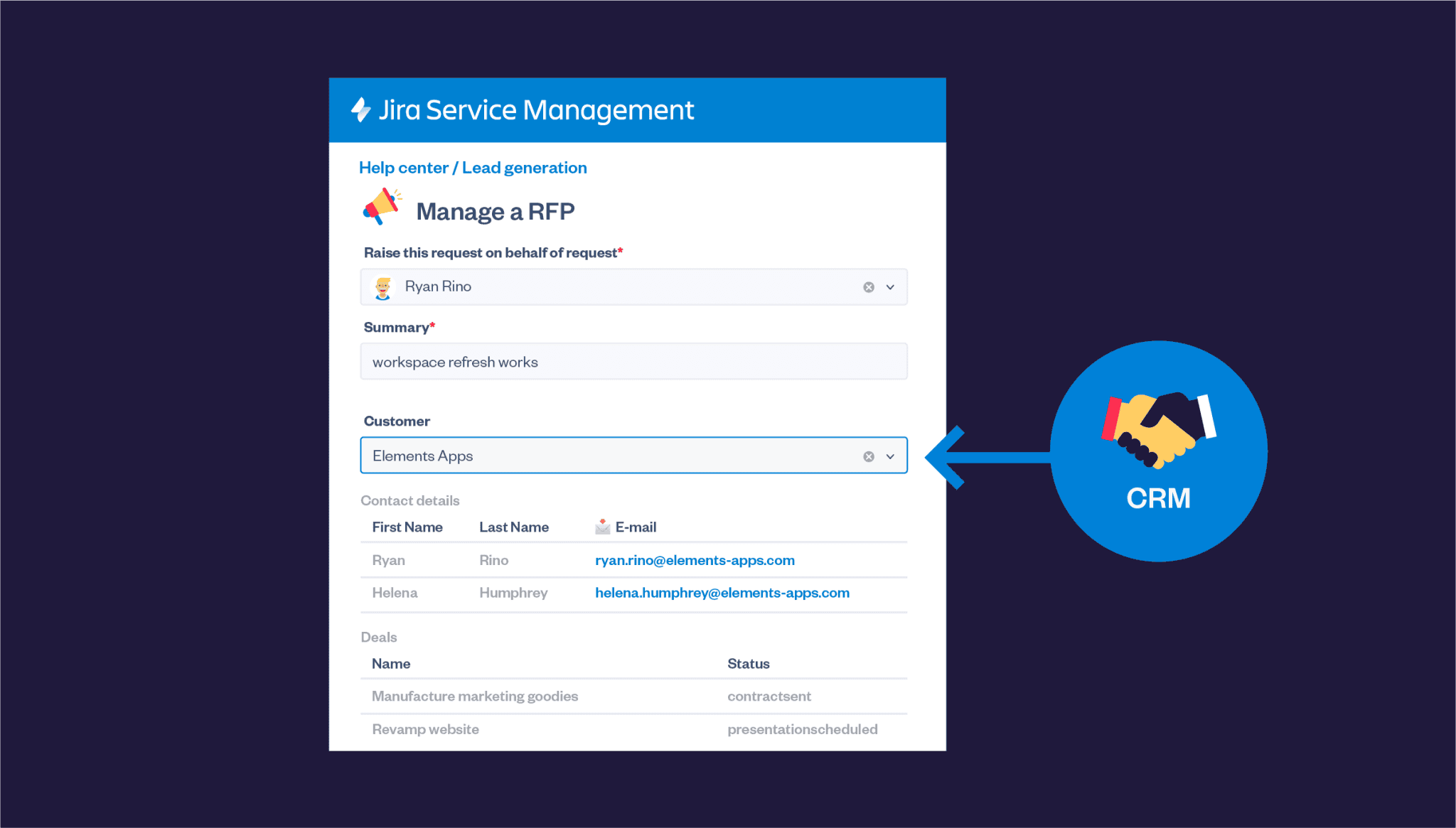
Task: Select the Revamp website deal row
Action: [425, 728]
